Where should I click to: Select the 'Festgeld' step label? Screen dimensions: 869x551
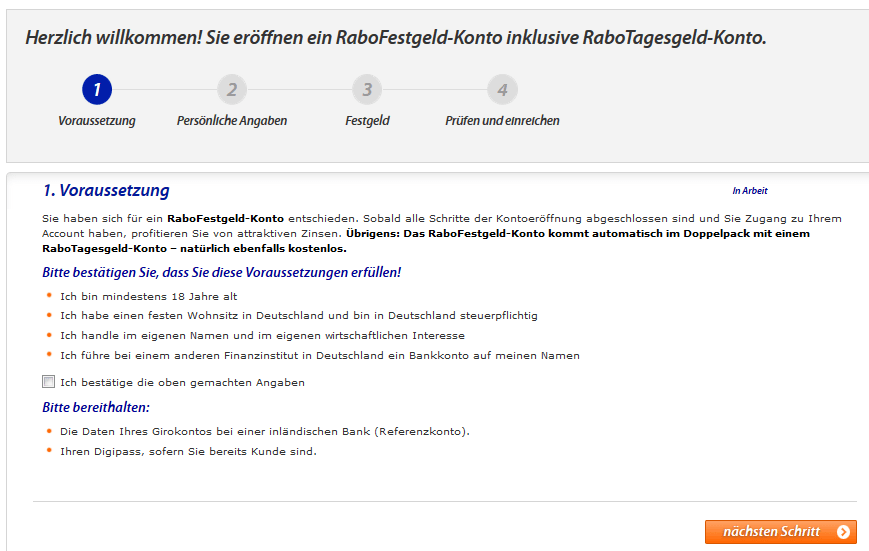367,121
